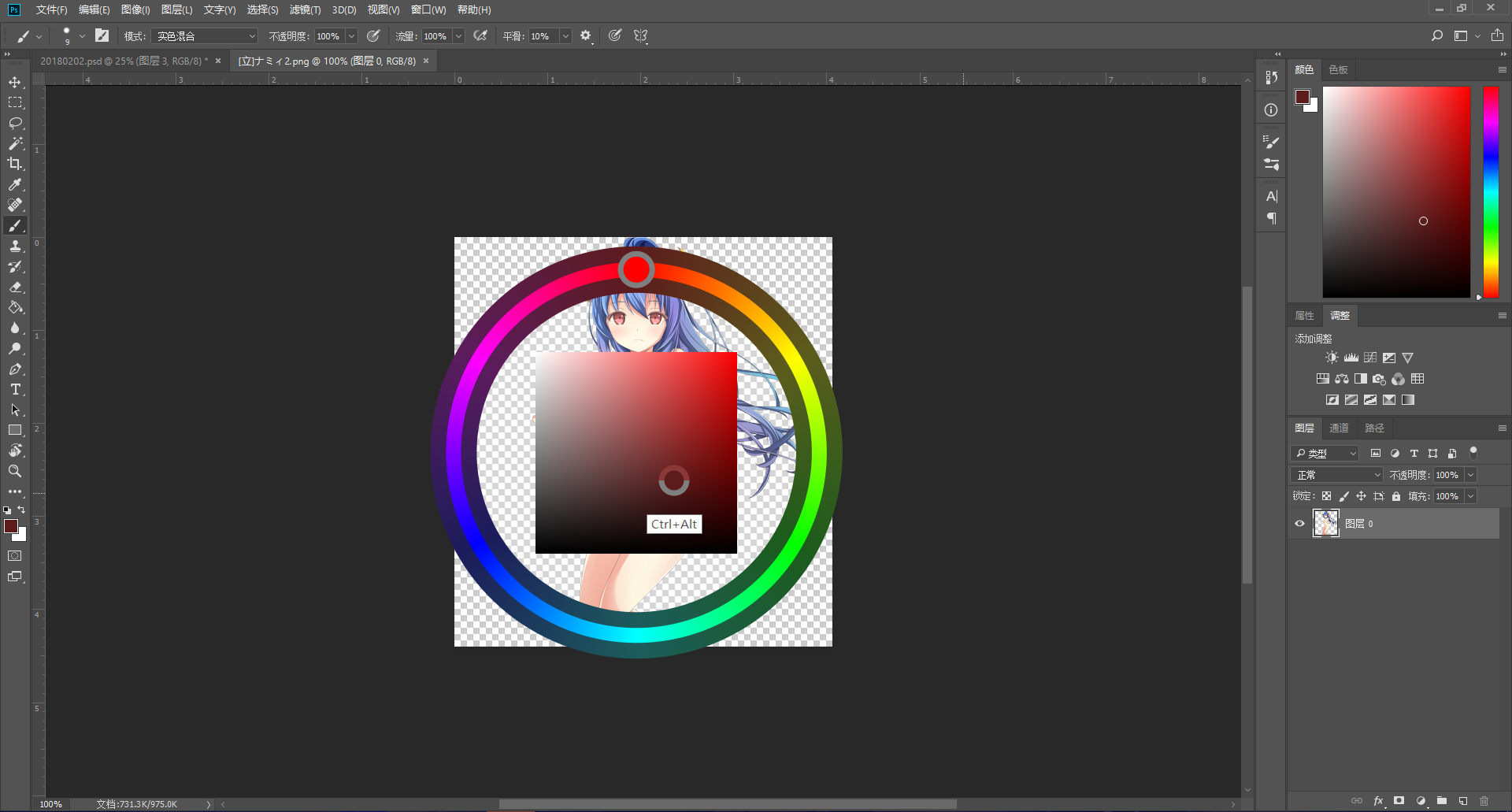Add a Photo Filter adjustment
The image size is (1512, 812).
click(1379, 379)
